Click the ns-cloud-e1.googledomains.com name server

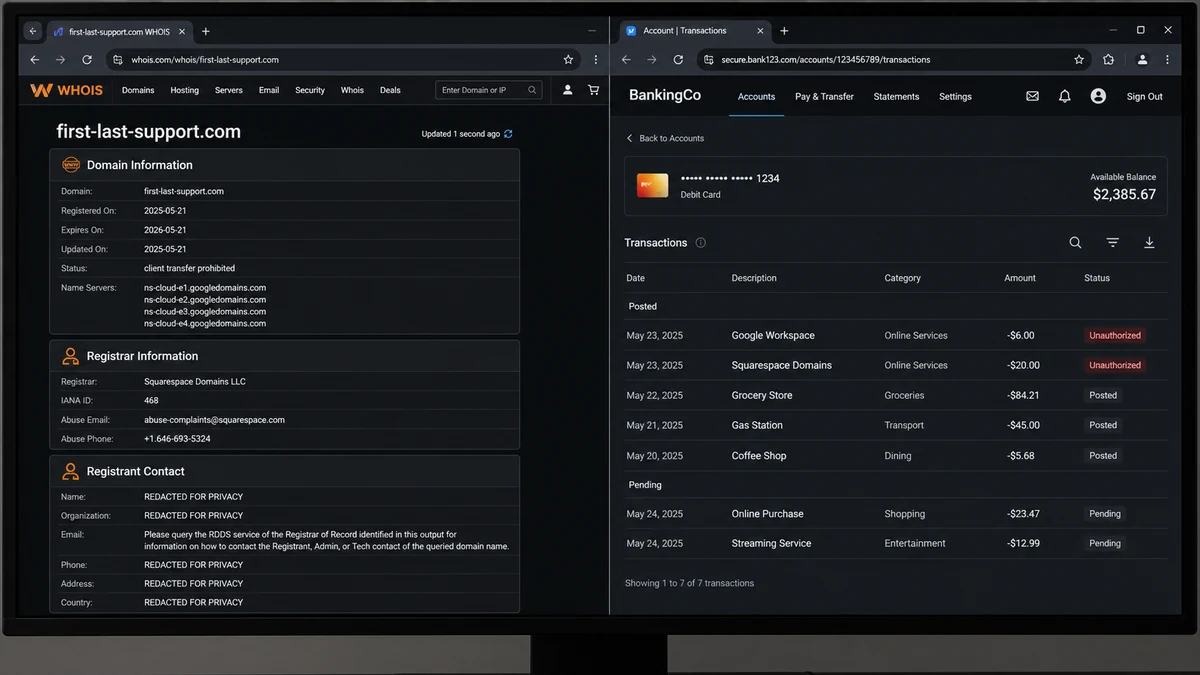205,288
